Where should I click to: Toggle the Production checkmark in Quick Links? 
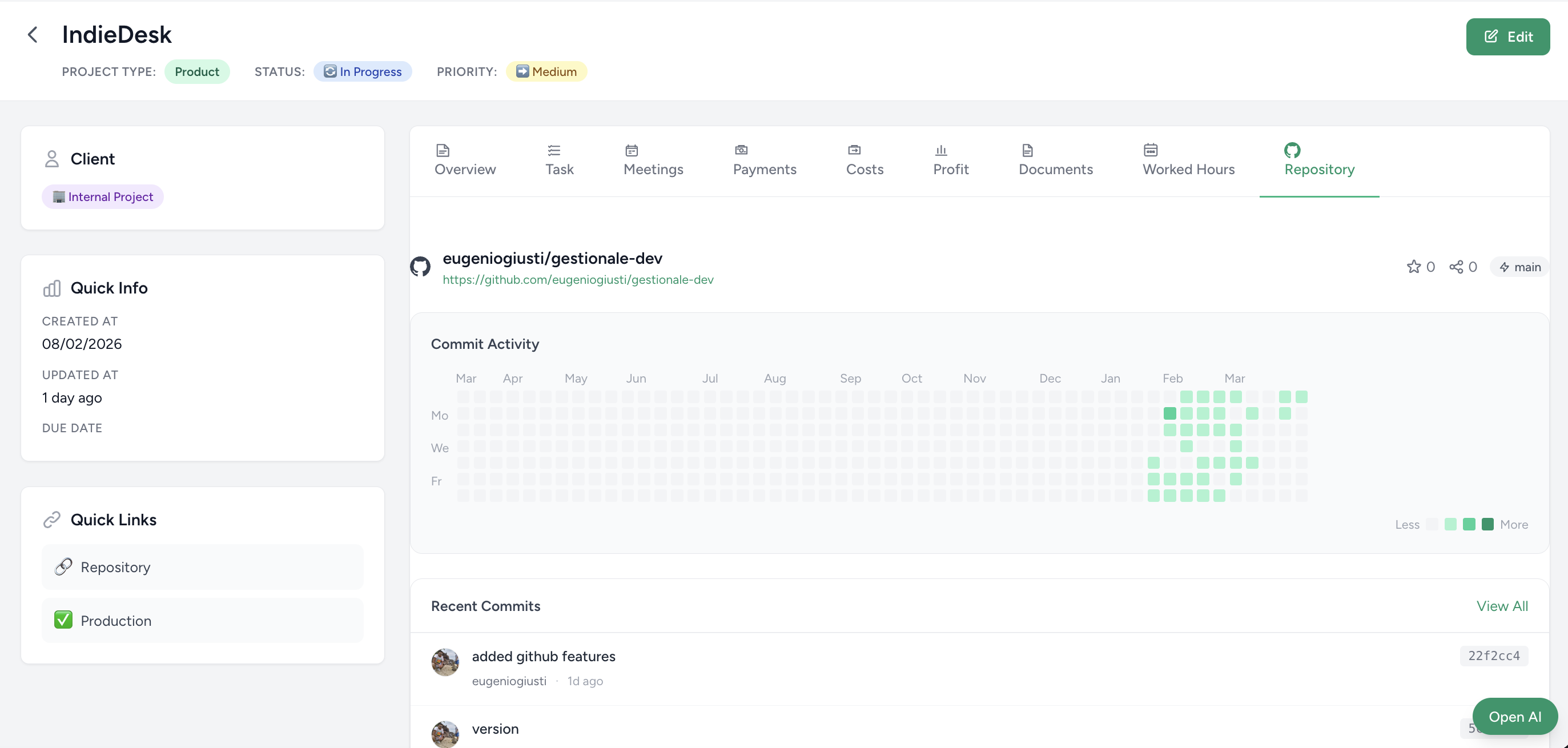click(64, 620)
